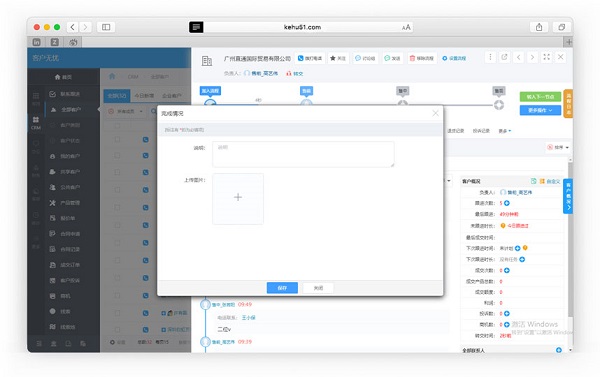Click the plus icon in upload image box

(238, 197)
